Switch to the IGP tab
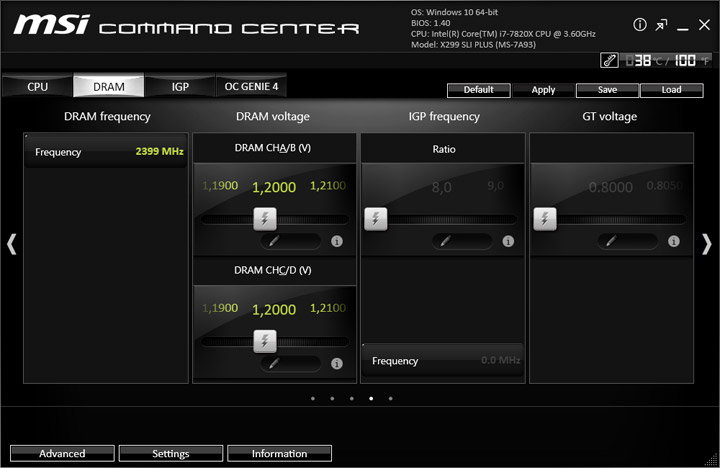 [x=180, y=86]
